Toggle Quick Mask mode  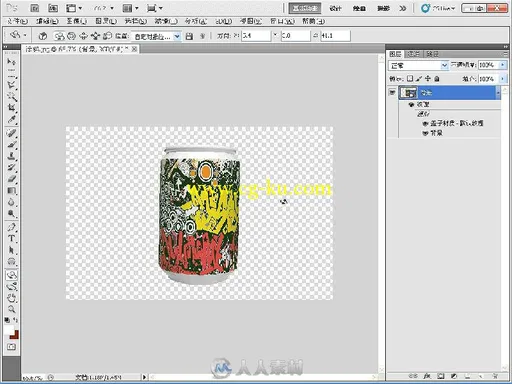pyautogui.click(x=11, y=347)
